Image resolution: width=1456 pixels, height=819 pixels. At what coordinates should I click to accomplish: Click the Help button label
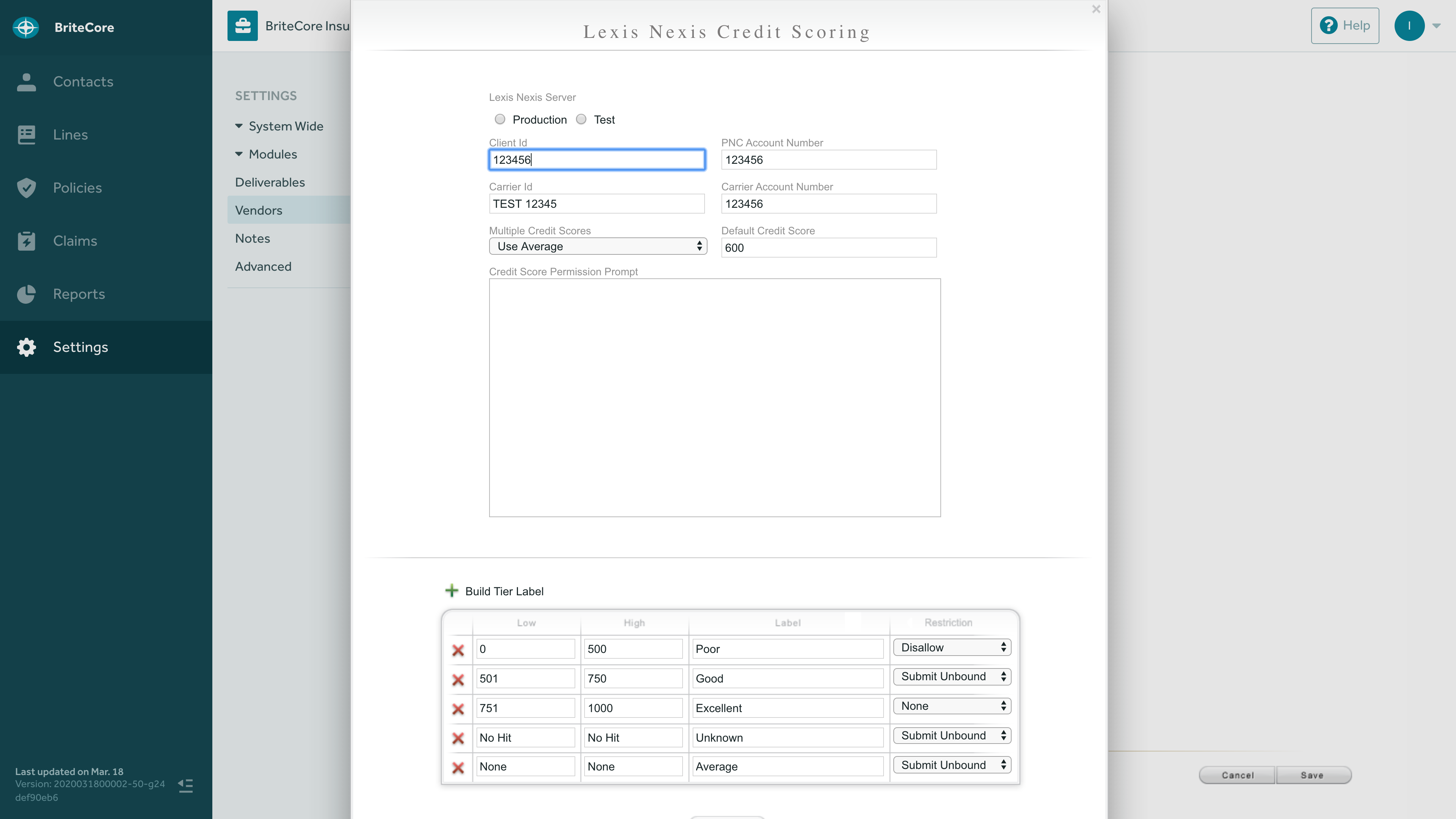point(1357,25)
